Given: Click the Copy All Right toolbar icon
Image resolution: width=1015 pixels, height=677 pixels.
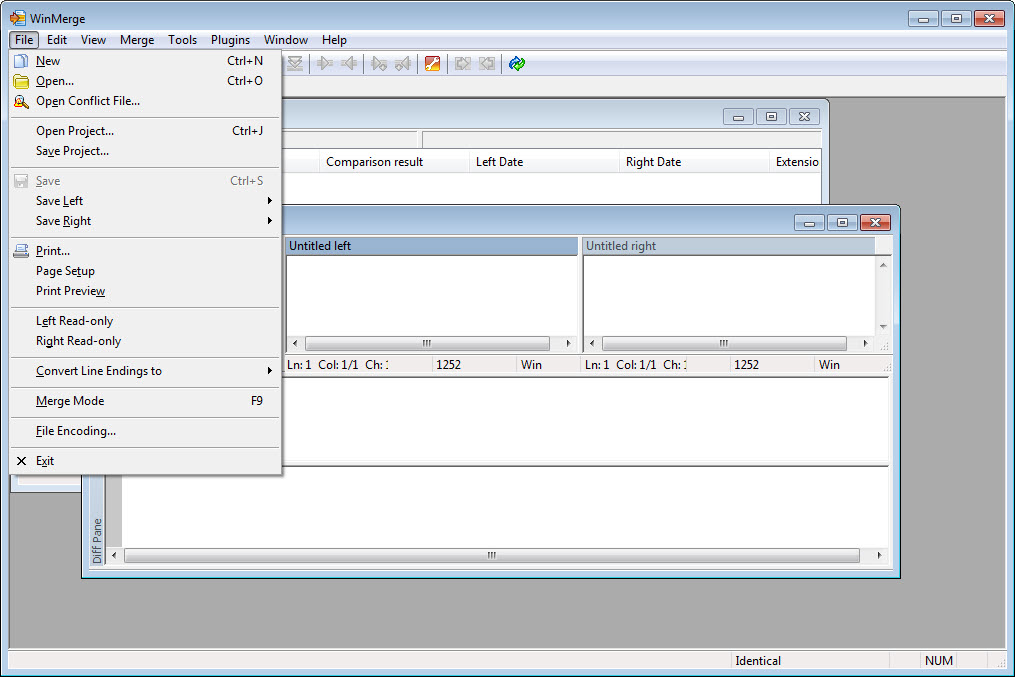Looking at the screenshot, I should (462, 63).
